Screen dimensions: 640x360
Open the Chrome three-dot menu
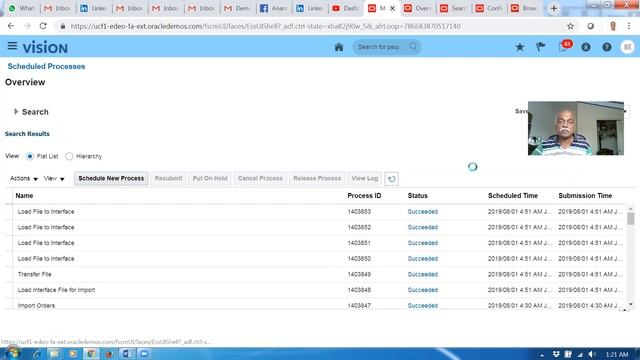[x=629, y=26]
